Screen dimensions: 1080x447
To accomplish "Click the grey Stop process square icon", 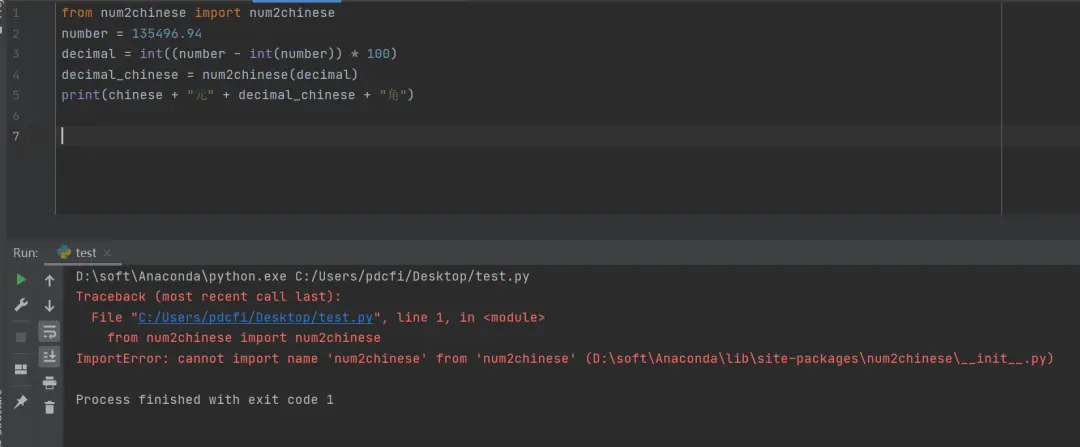I will tap(21, 337).
